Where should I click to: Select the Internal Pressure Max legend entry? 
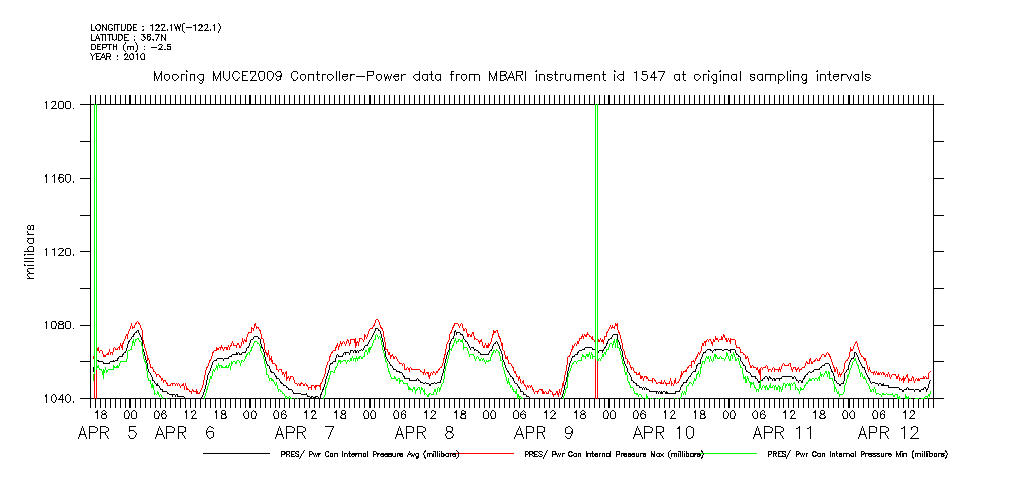pos(614,454)
